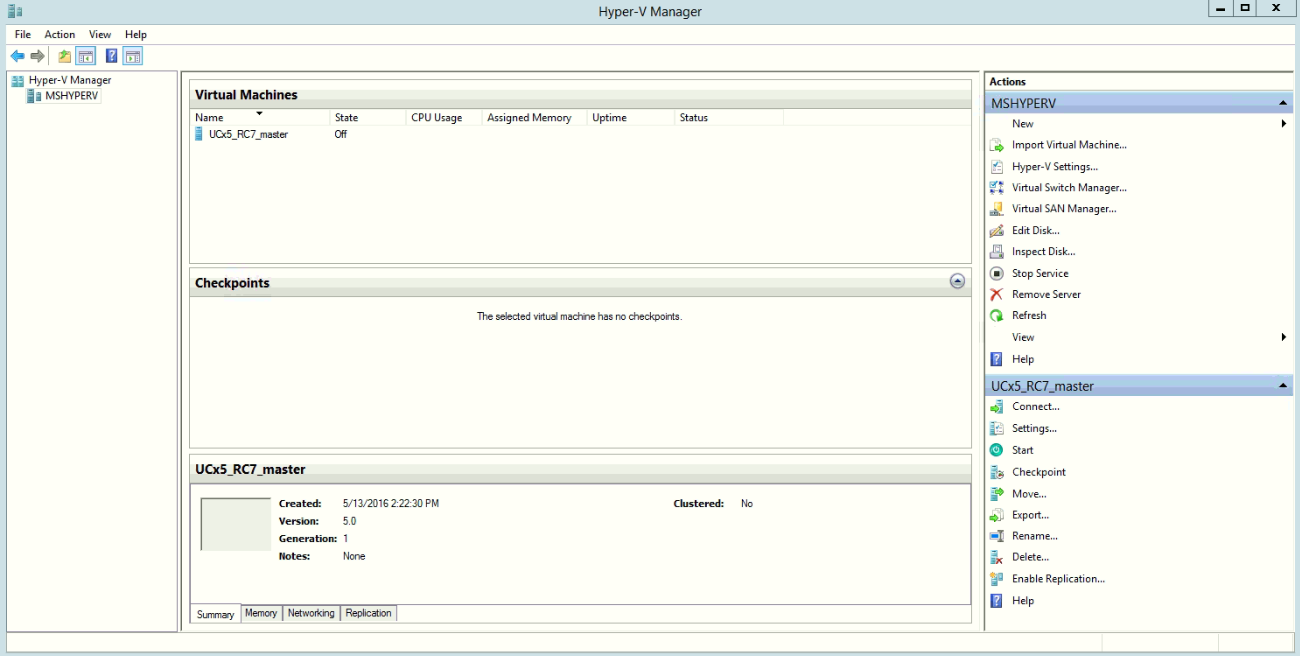Viewport: 1300px width, 656px height.
Task: Click the Created date 5/13/2016 2:22:30 PM
Action: tap(391, 504)
